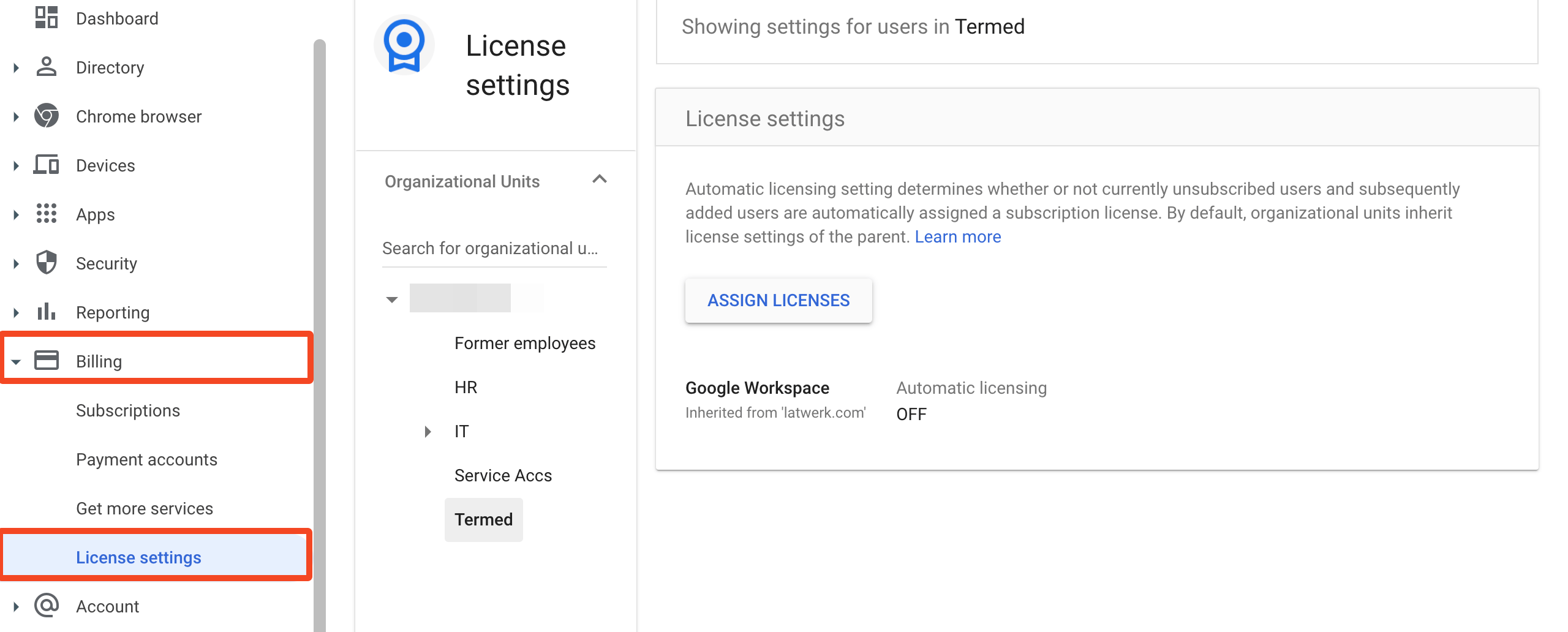
Task: Click the Automatic licensing OFF value
Action: [x=911, y=415]
